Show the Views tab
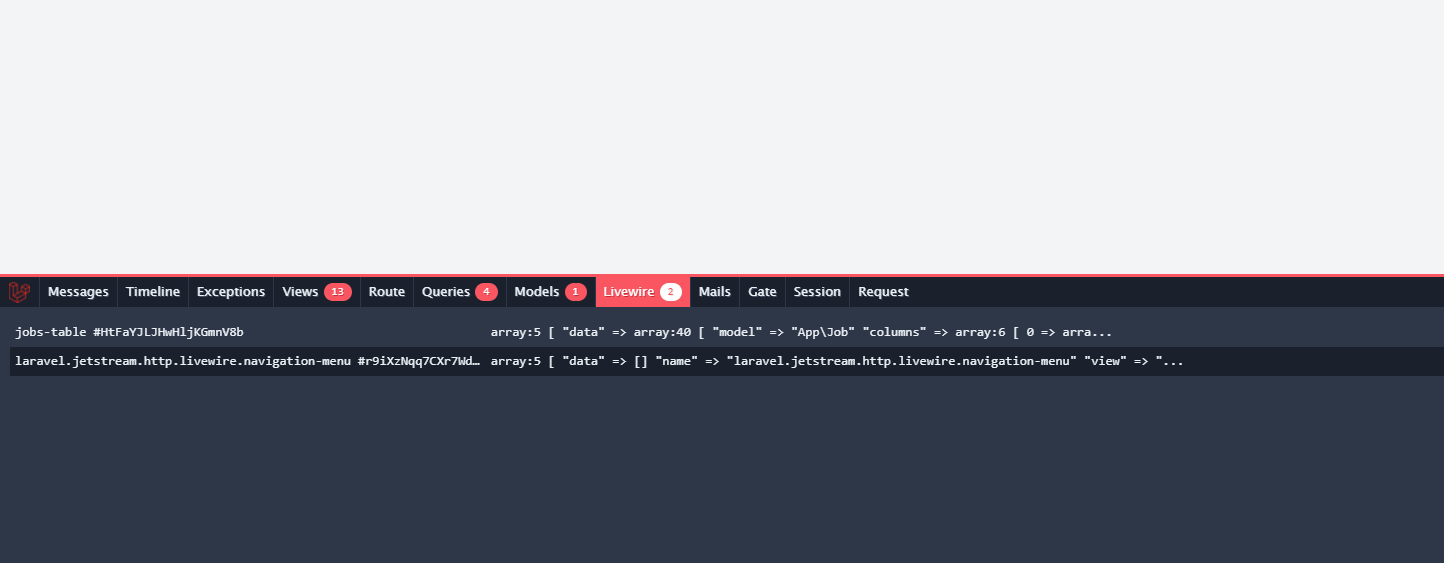The width and height of the screenshot is (1444, 563). click(x=317, y=292)
